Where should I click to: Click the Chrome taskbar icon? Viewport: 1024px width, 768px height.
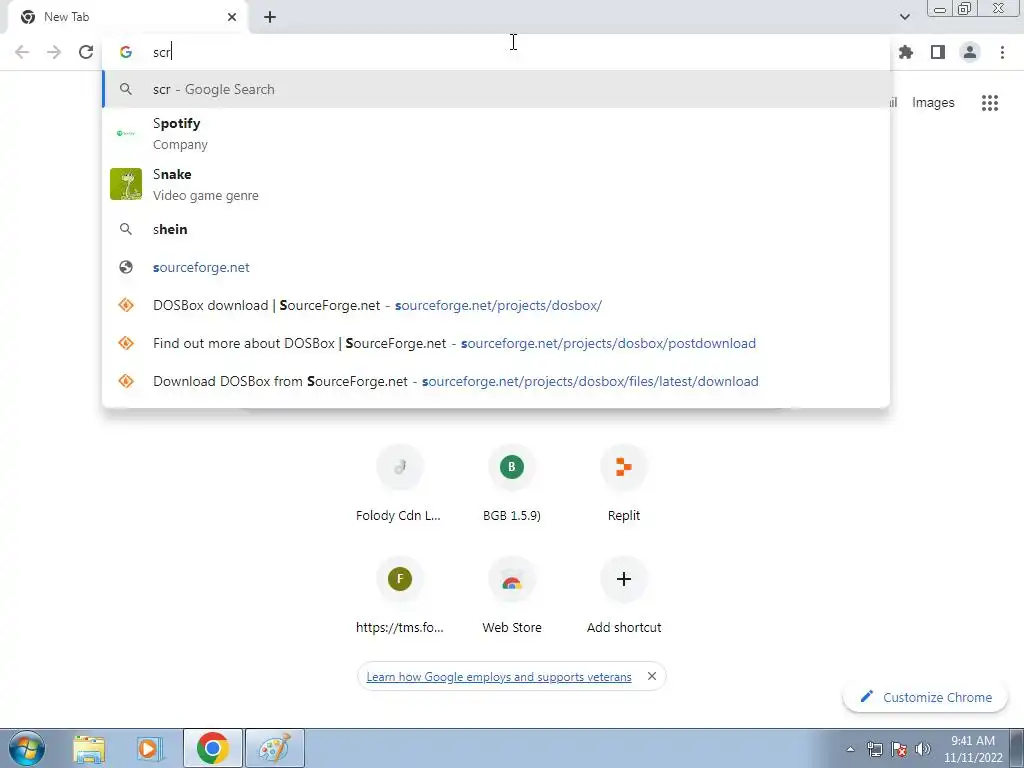tap(212, 748)
